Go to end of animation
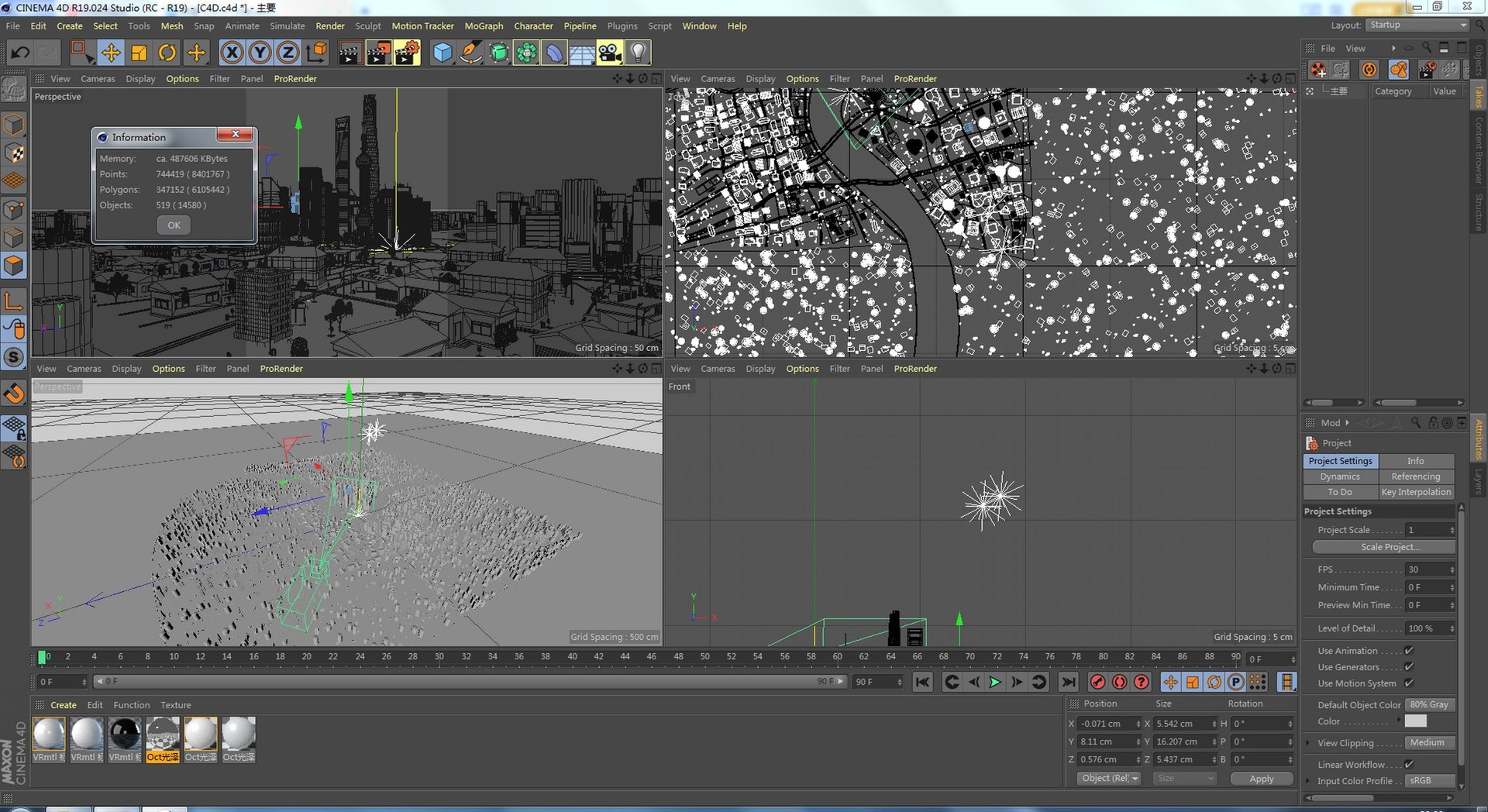The width and height of the screenshot is (1488, 812). click(x=1068, y=682)
